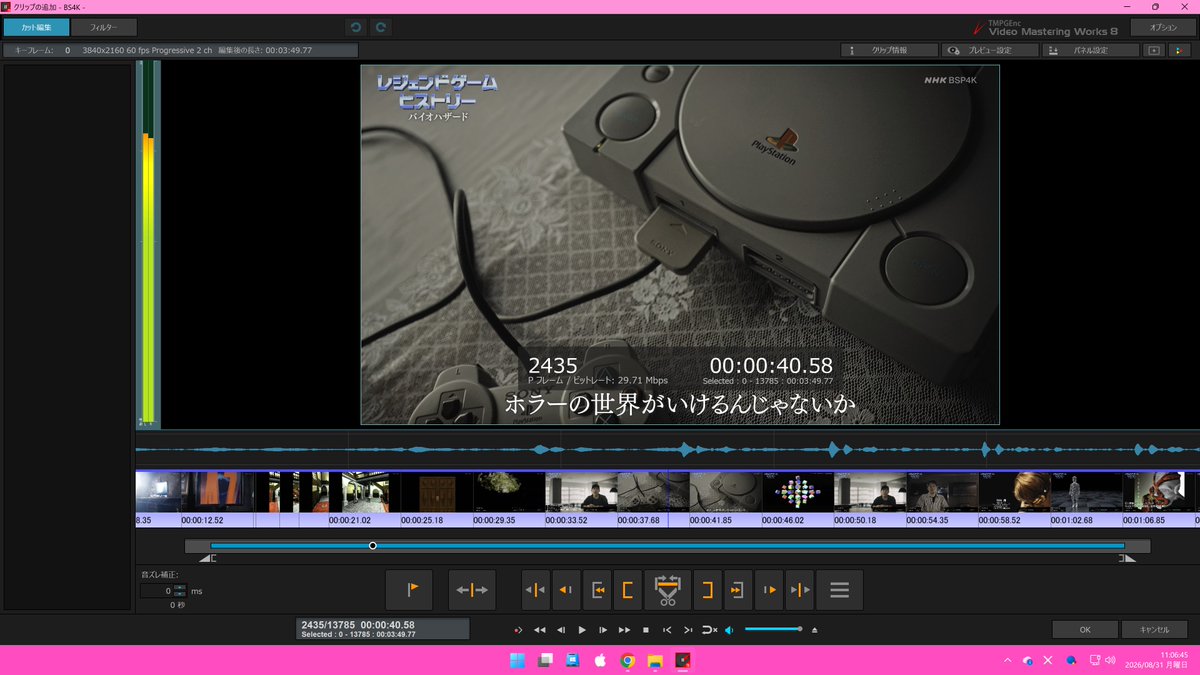Click the split at current position button
Image resolution: width=1200 pixels, height=675 pixels.
[x=472, y=590]
